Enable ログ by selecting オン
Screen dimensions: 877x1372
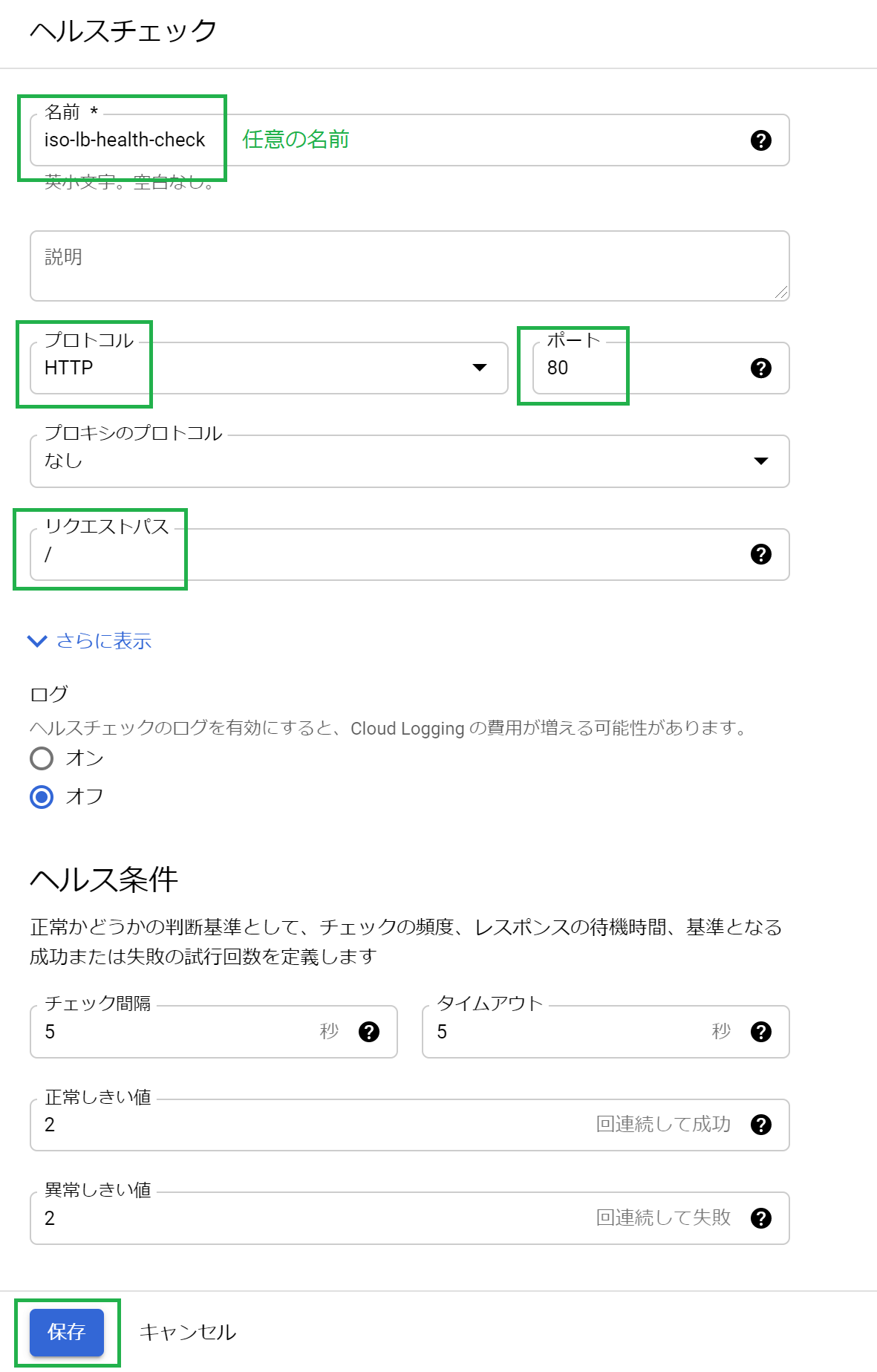(x=42, y=758)
